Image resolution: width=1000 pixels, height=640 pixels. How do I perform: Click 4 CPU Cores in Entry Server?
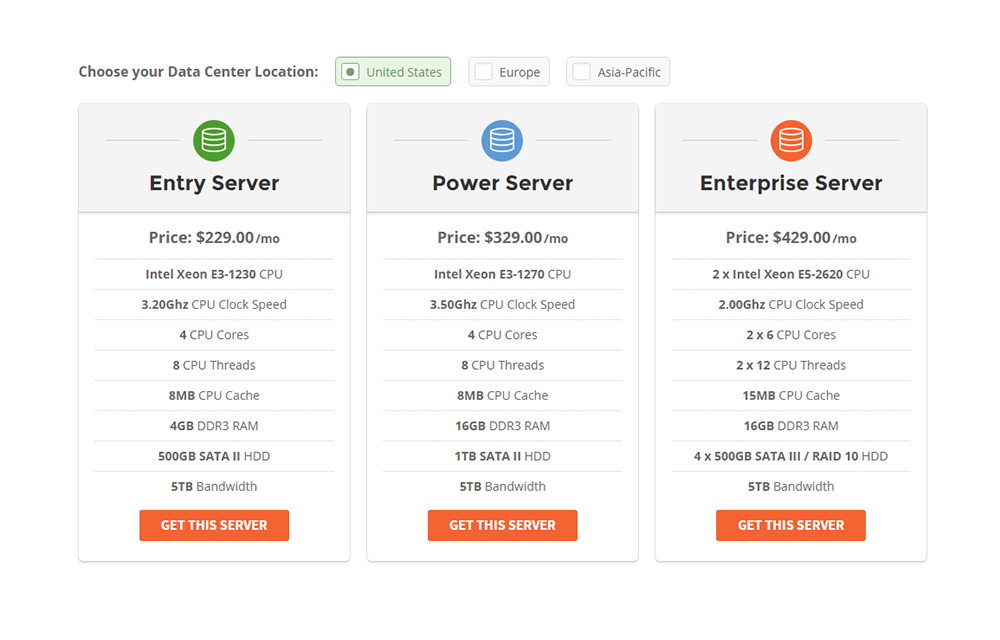click(x=214, y=335)
